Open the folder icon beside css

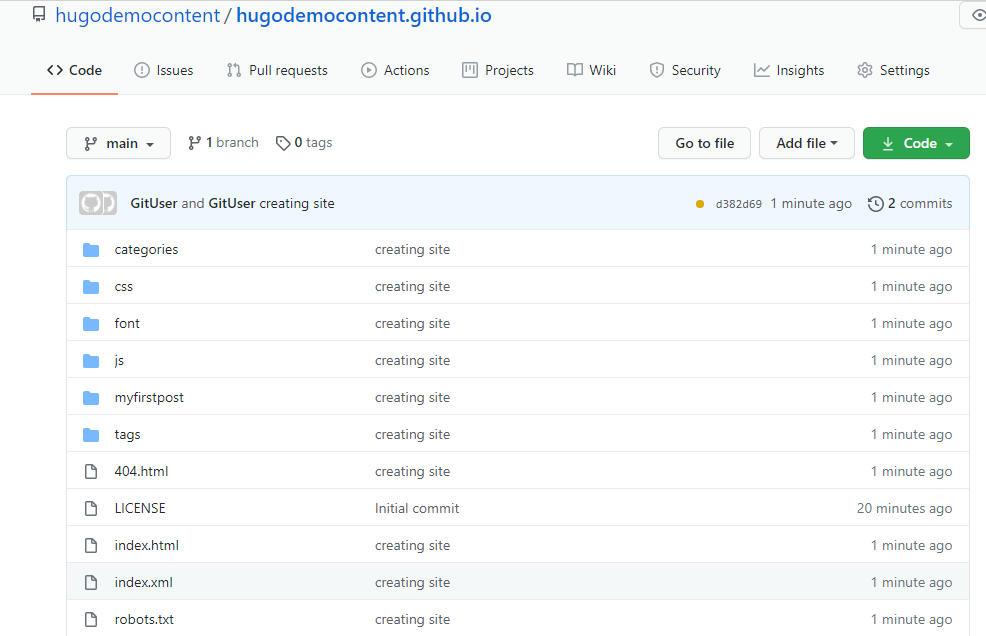[91, 286]
